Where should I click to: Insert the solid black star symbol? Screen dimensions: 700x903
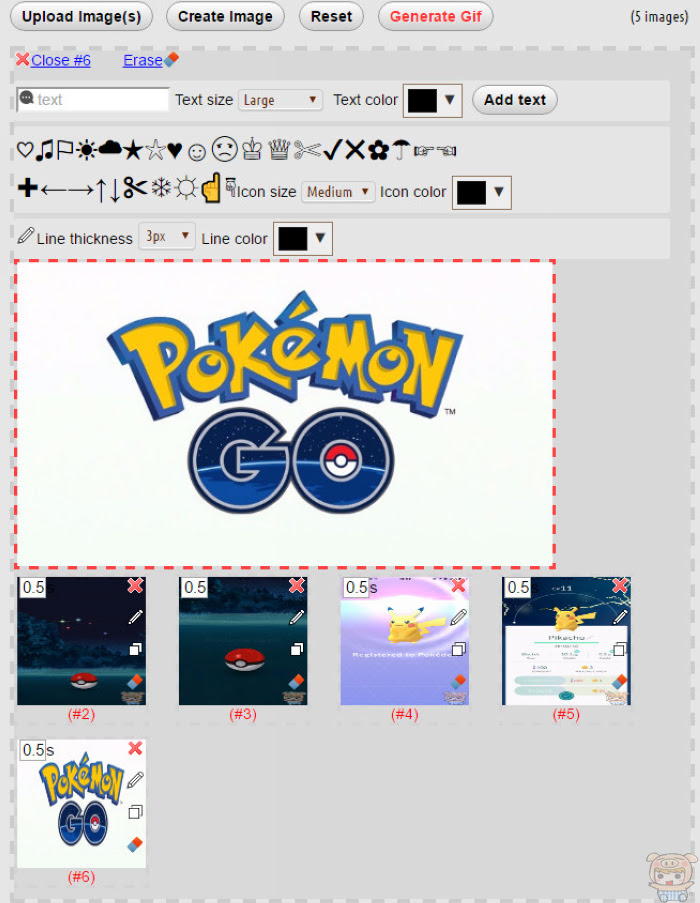(133, 150)
